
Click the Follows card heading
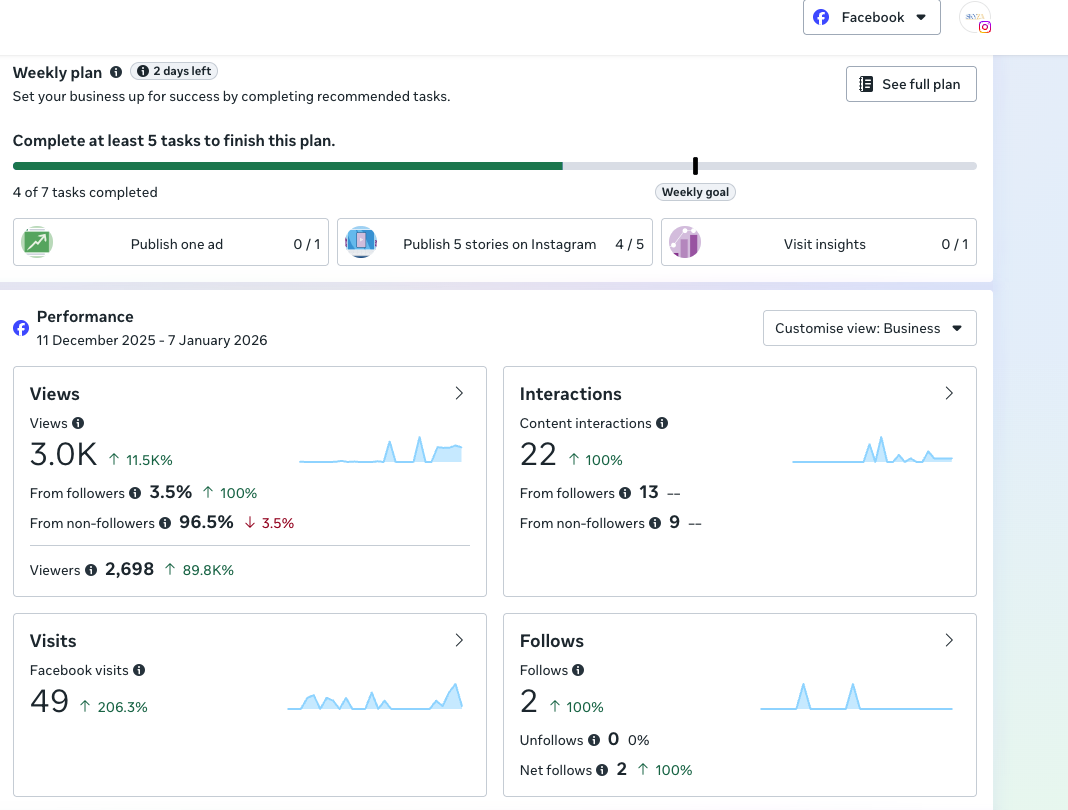tap(552, 641)
